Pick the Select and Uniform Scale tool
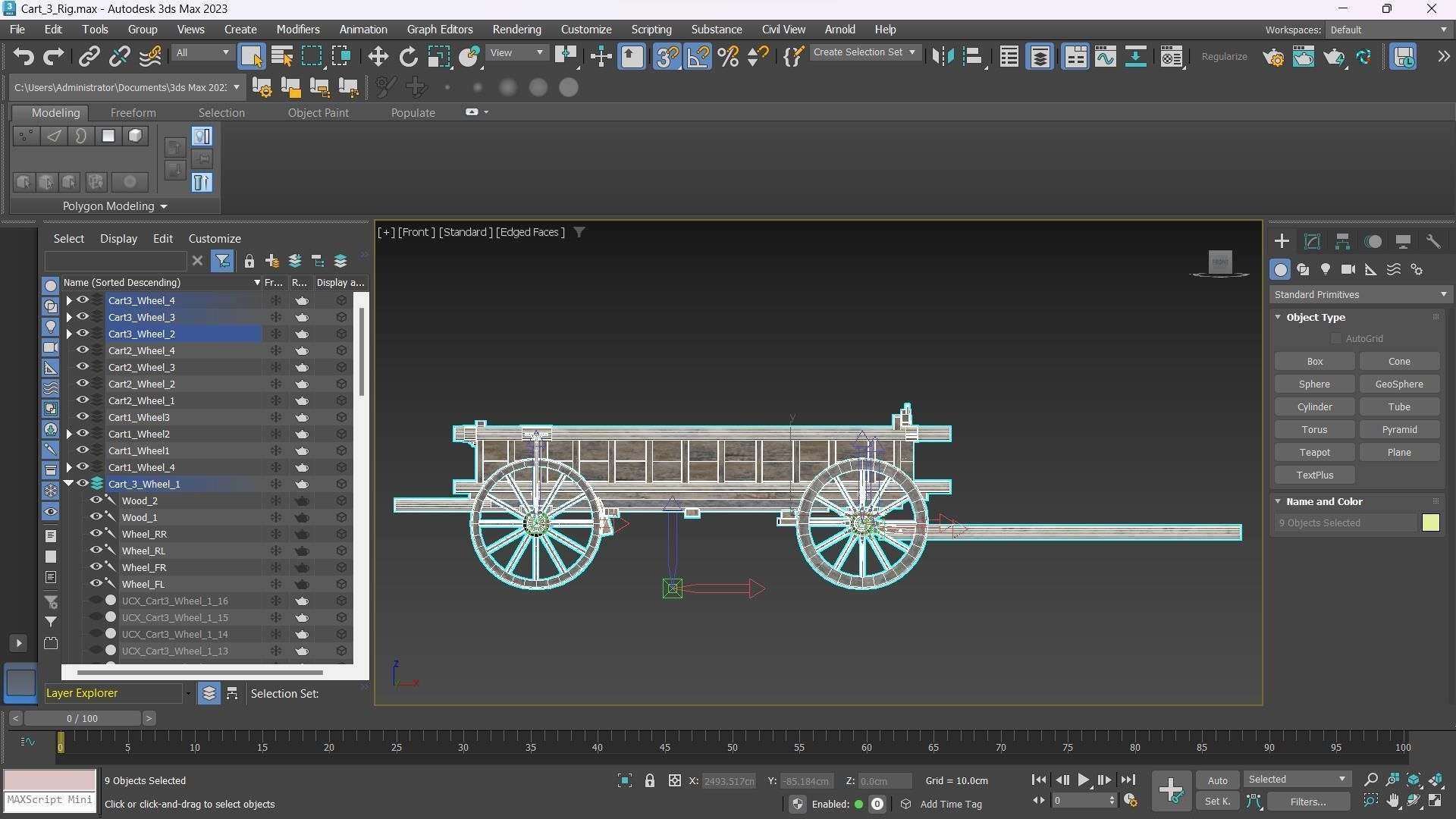 click(x=438, y=57)
